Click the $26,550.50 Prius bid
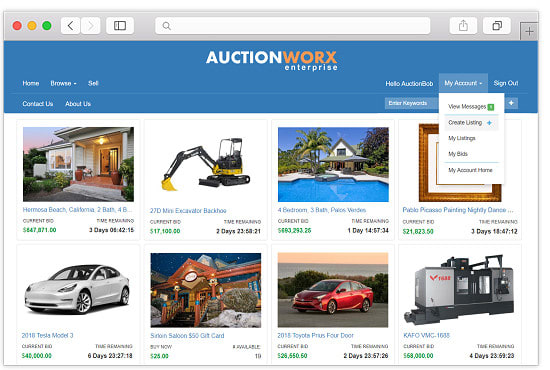This screenshot has height=370, width=550. [292, 356]
